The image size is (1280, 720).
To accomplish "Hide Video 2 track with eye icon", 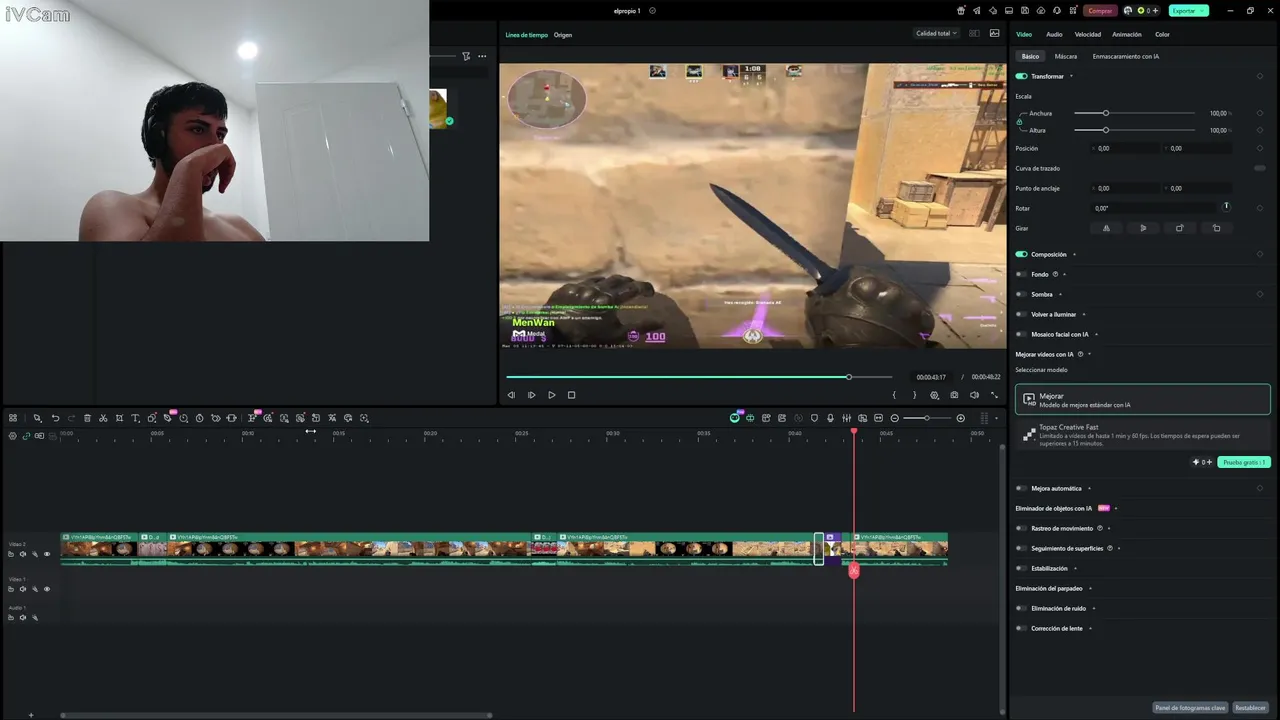I will tap(46, 554).
